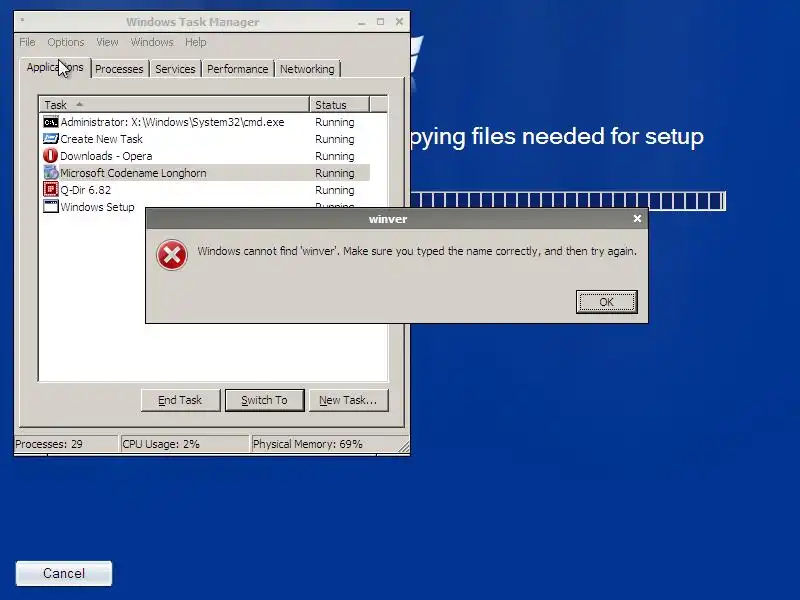Click the CPU Usage: 2% status entry
The image size is (800, 600).
click(x=184, y=444)
